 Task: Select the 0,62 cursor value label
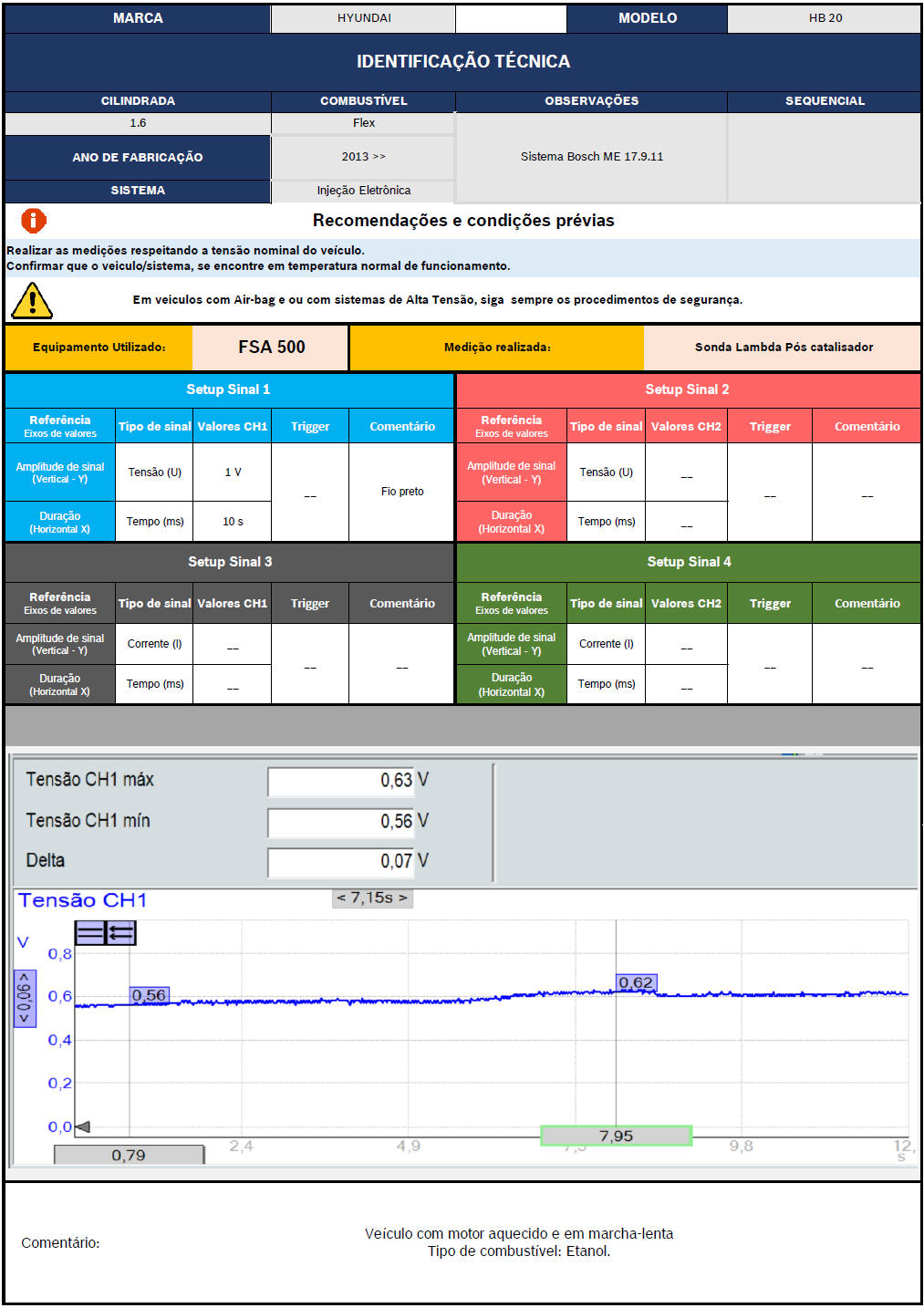[x=636, y=982]
